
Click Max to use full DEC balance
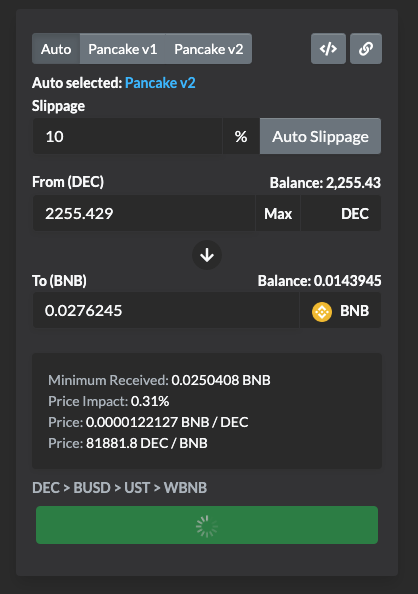(278, 213)
